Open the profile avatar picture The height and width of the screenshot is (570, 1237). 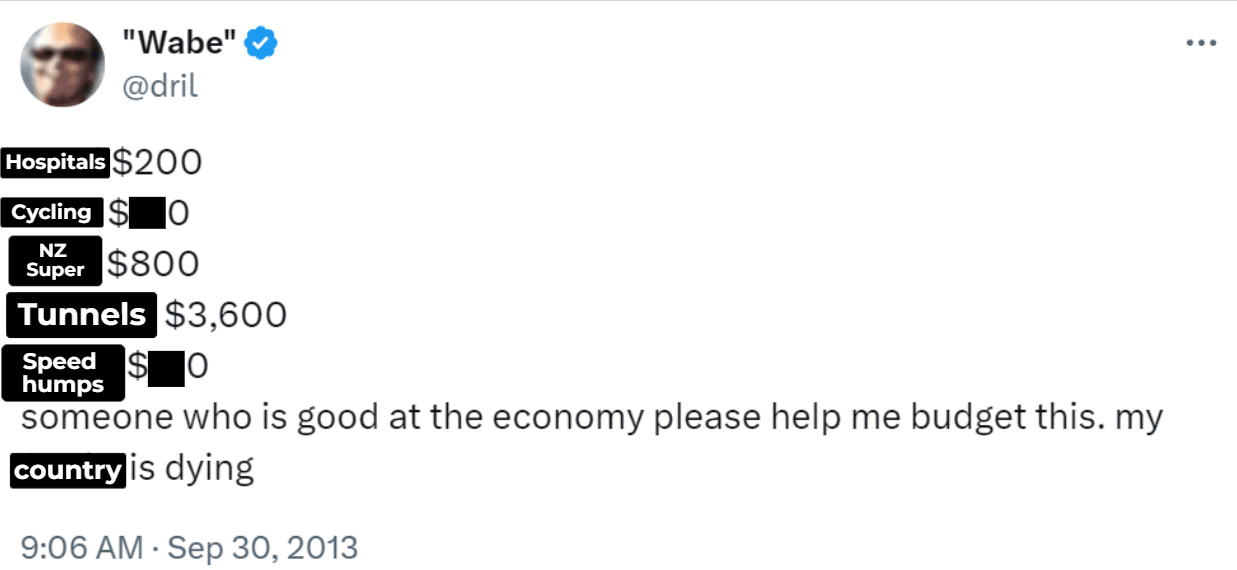pyautogui.click(x=63, y=64)
